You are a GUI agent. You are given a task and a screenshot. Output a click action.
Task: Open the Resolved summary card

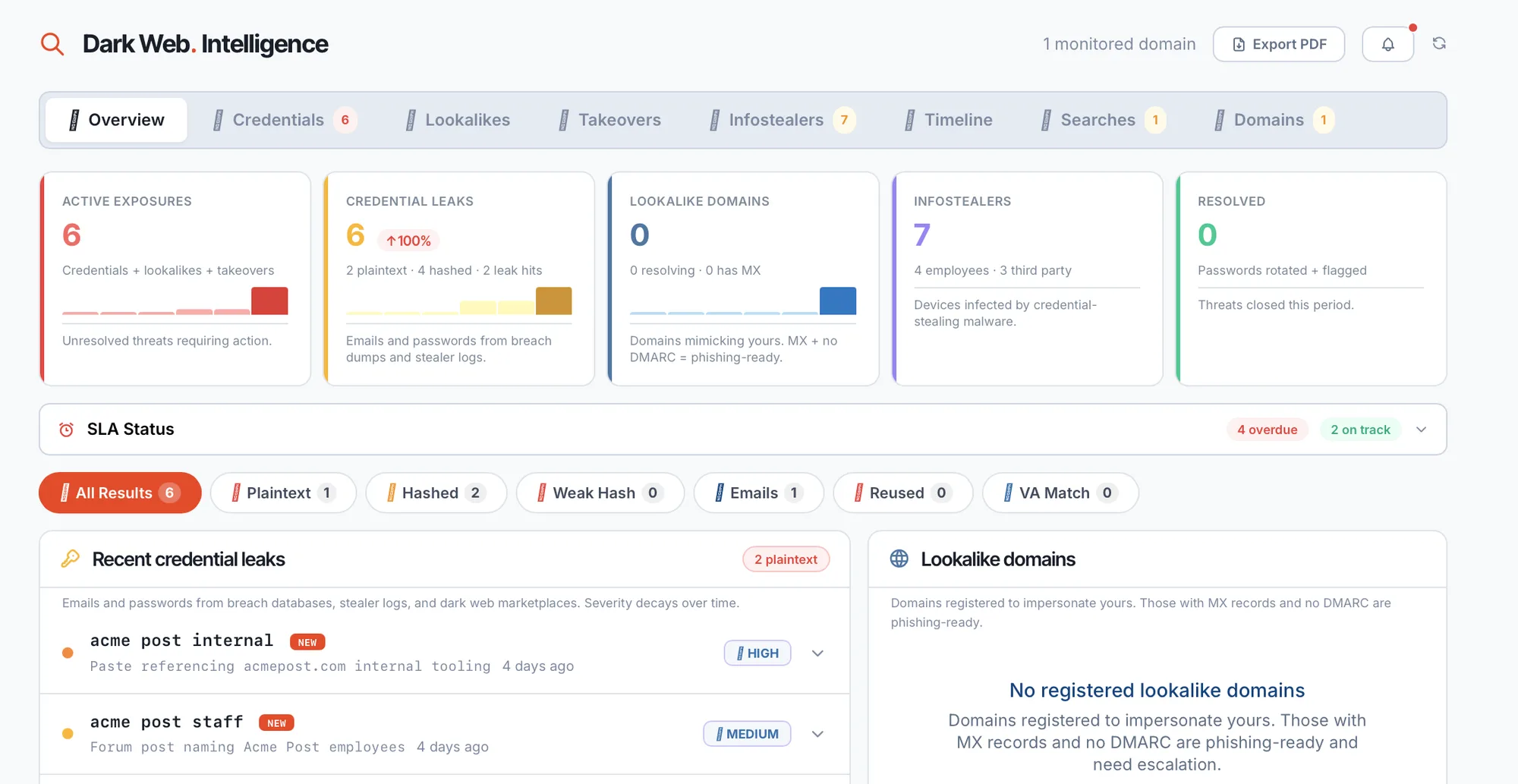[1312, 279]
